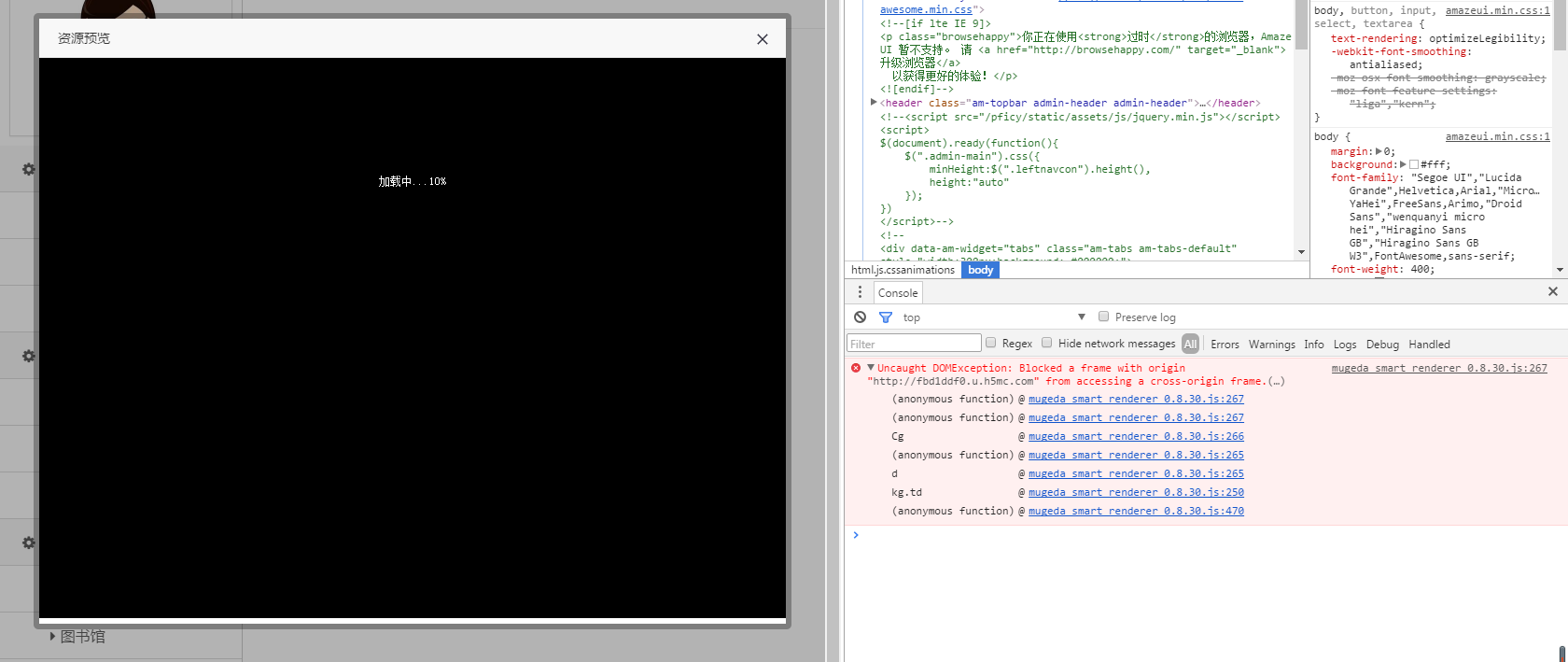Viewport: 1568px width, 662px height.
Task: Click the text-rendering optimizeLegibility property
Action: coord(1438,38)
